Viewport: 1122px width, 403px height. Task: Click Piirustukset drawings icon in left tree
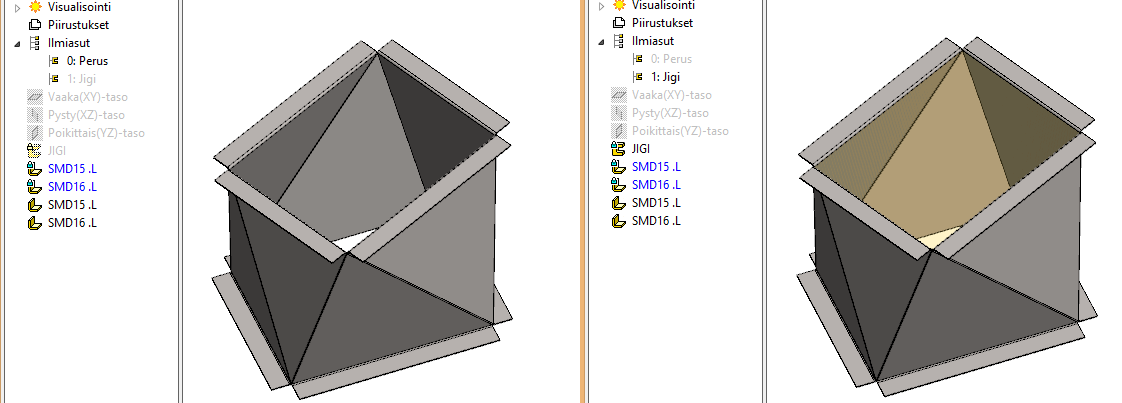(34, 25)
